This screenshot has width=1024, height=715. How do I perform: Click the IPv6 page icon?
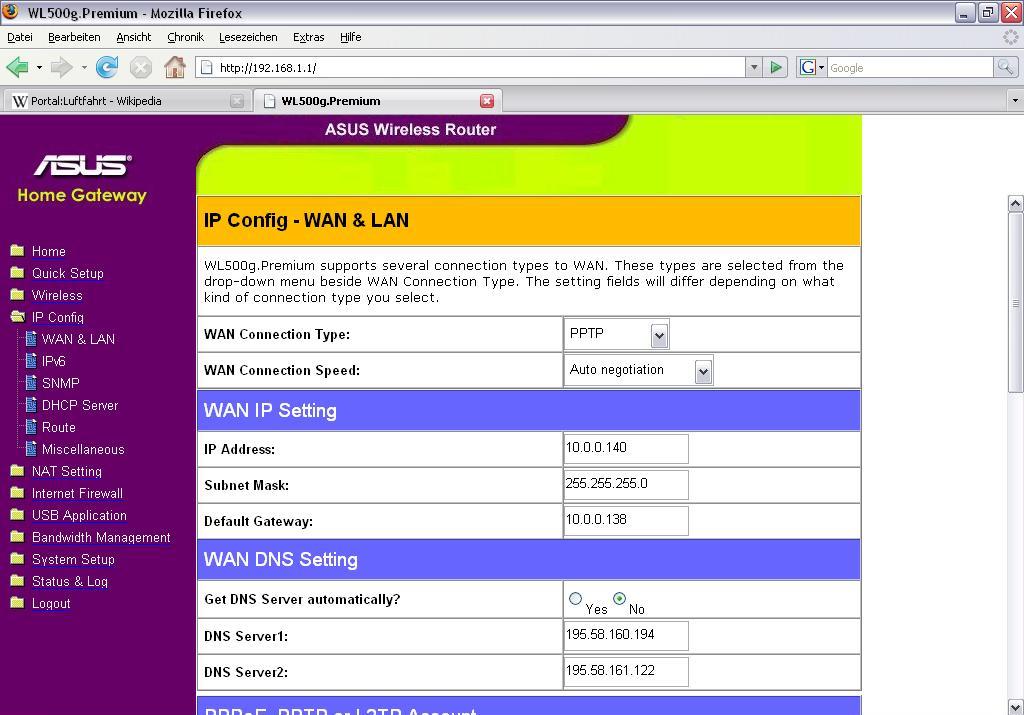[x=31, y=361]
